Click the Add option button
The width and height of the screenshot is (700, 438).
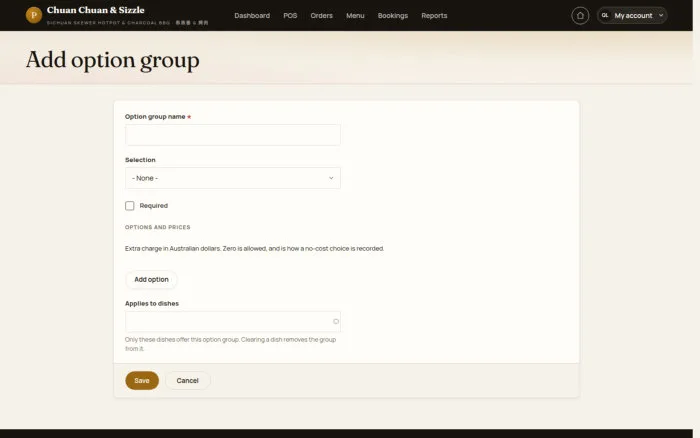[151, 279]
